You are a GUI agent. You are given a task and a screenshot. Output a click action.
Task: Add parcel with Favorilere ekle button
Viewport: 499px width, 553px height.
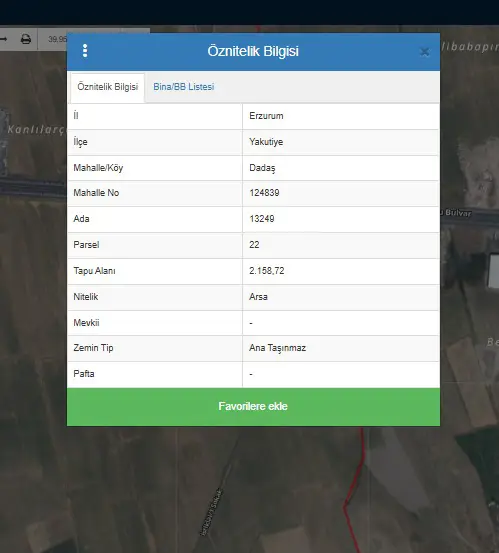[253, 407]
